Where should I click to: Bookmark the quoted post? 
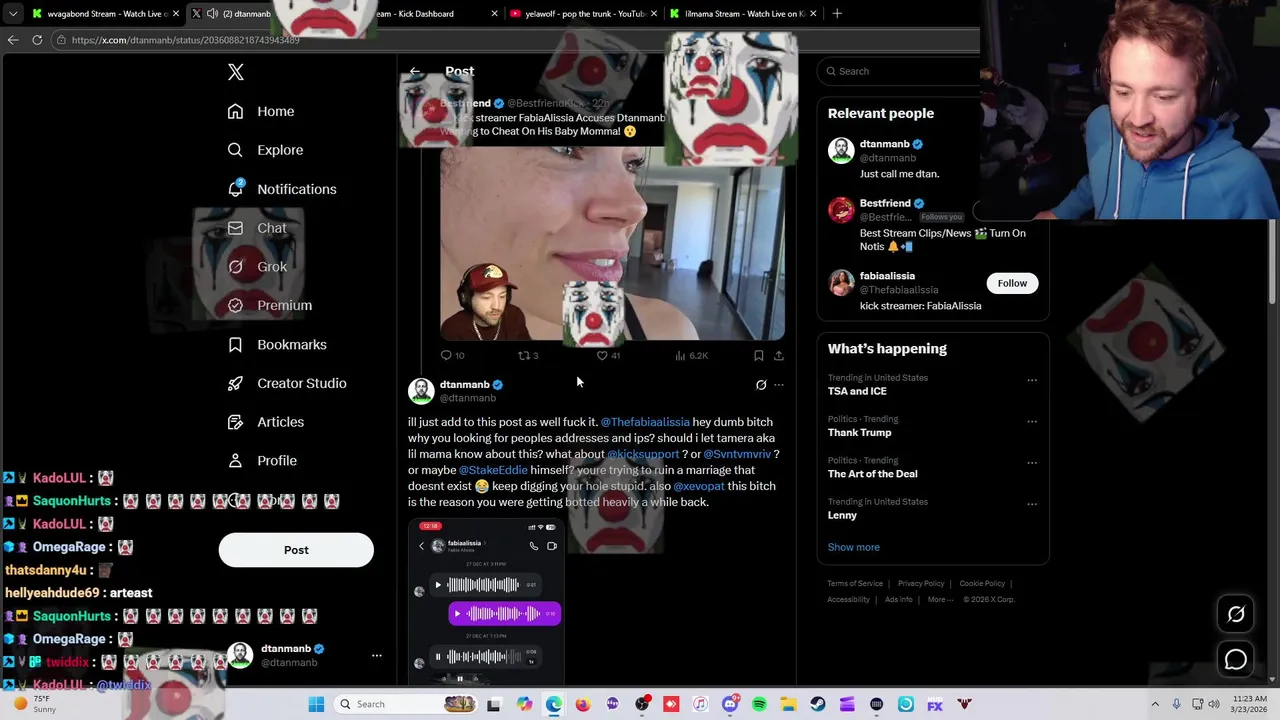click(x=759, y=355)
